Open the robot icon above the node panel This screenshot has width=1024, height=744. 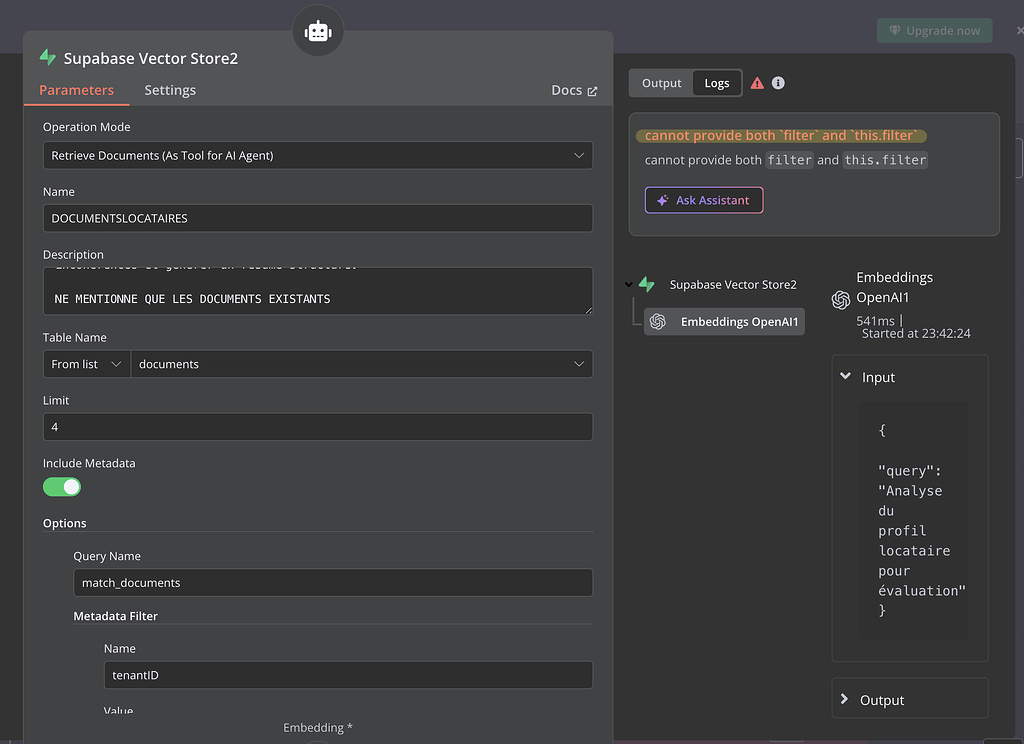317,30
